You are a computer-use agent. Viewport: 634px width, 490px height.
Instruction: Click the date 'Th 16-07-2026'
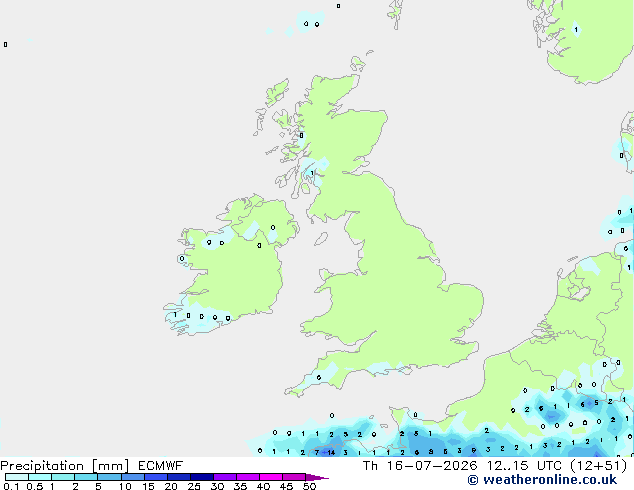coord(420,466)
